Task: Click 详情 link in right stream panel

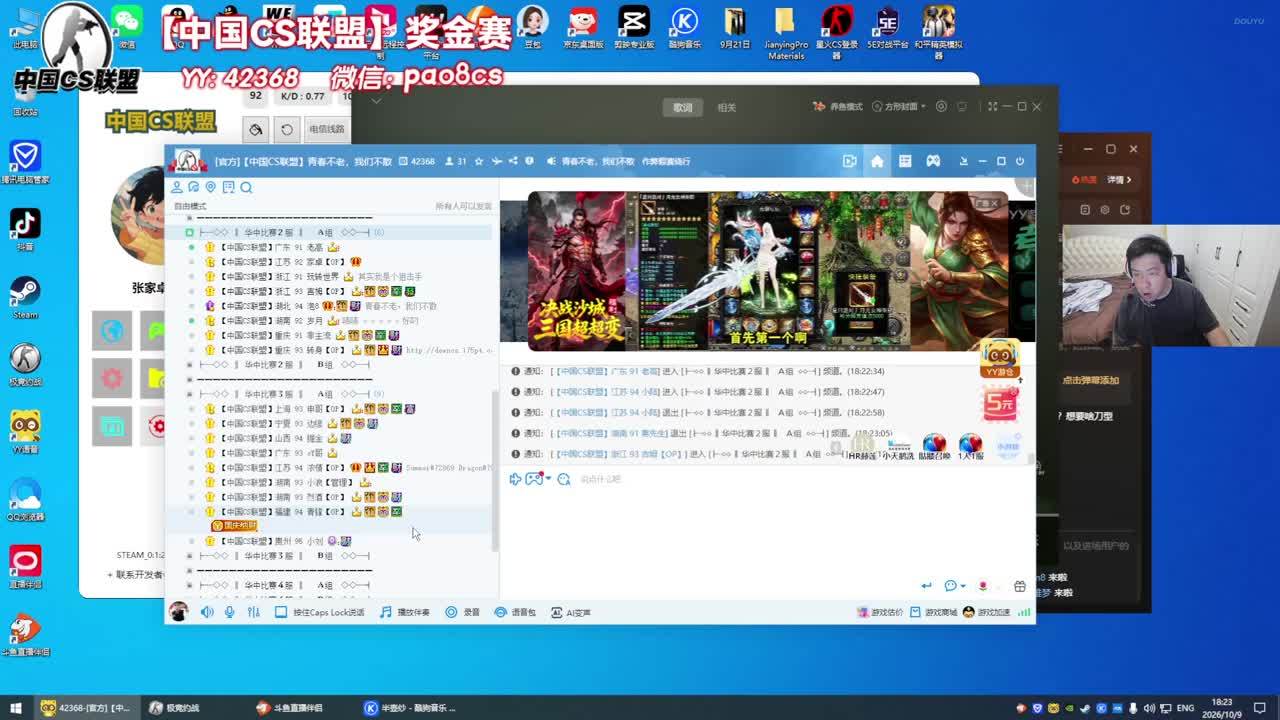Action: (x=1119, y=180)
